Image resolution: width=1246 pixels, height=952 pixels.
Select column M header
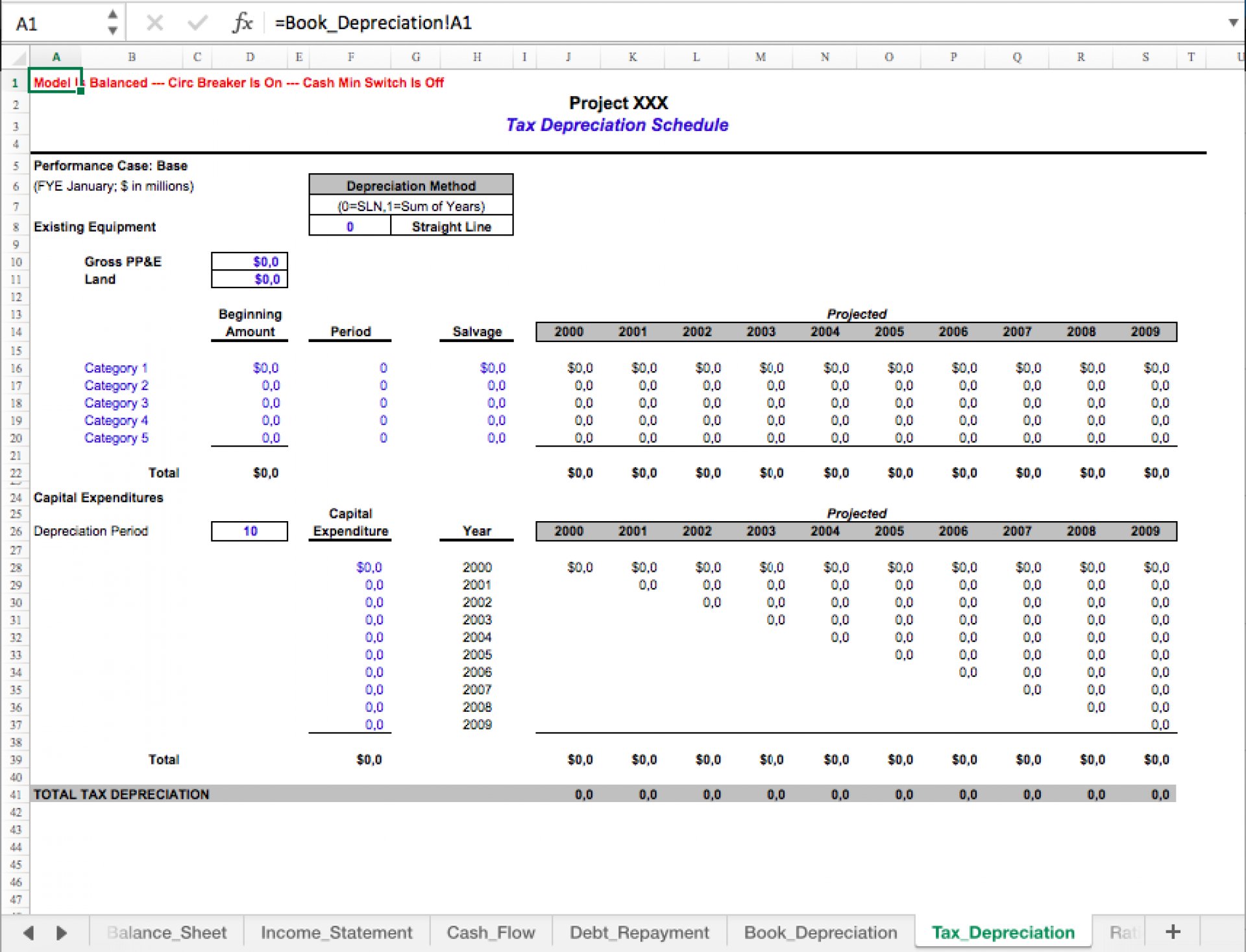[761, 57]
